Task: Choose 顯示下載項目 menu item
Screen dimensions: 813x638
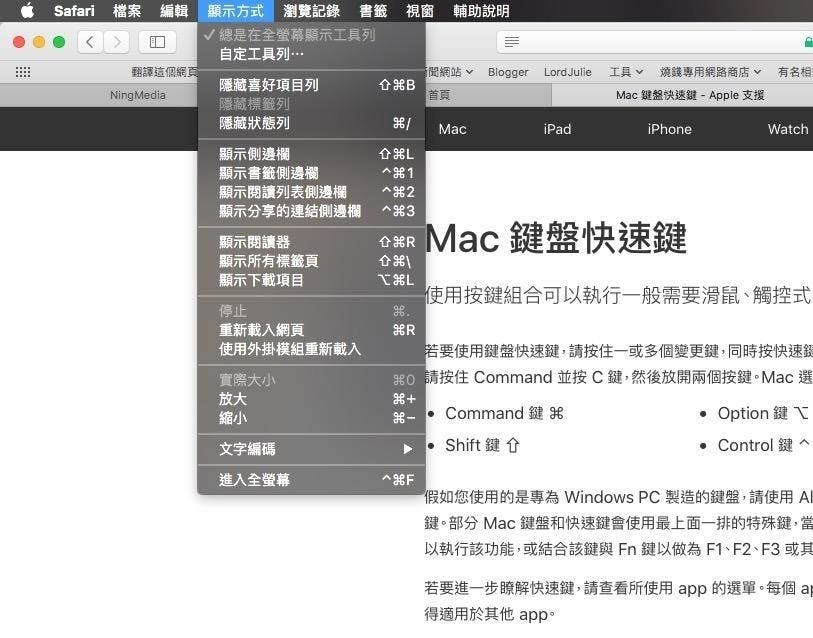Action: (312, 281)
